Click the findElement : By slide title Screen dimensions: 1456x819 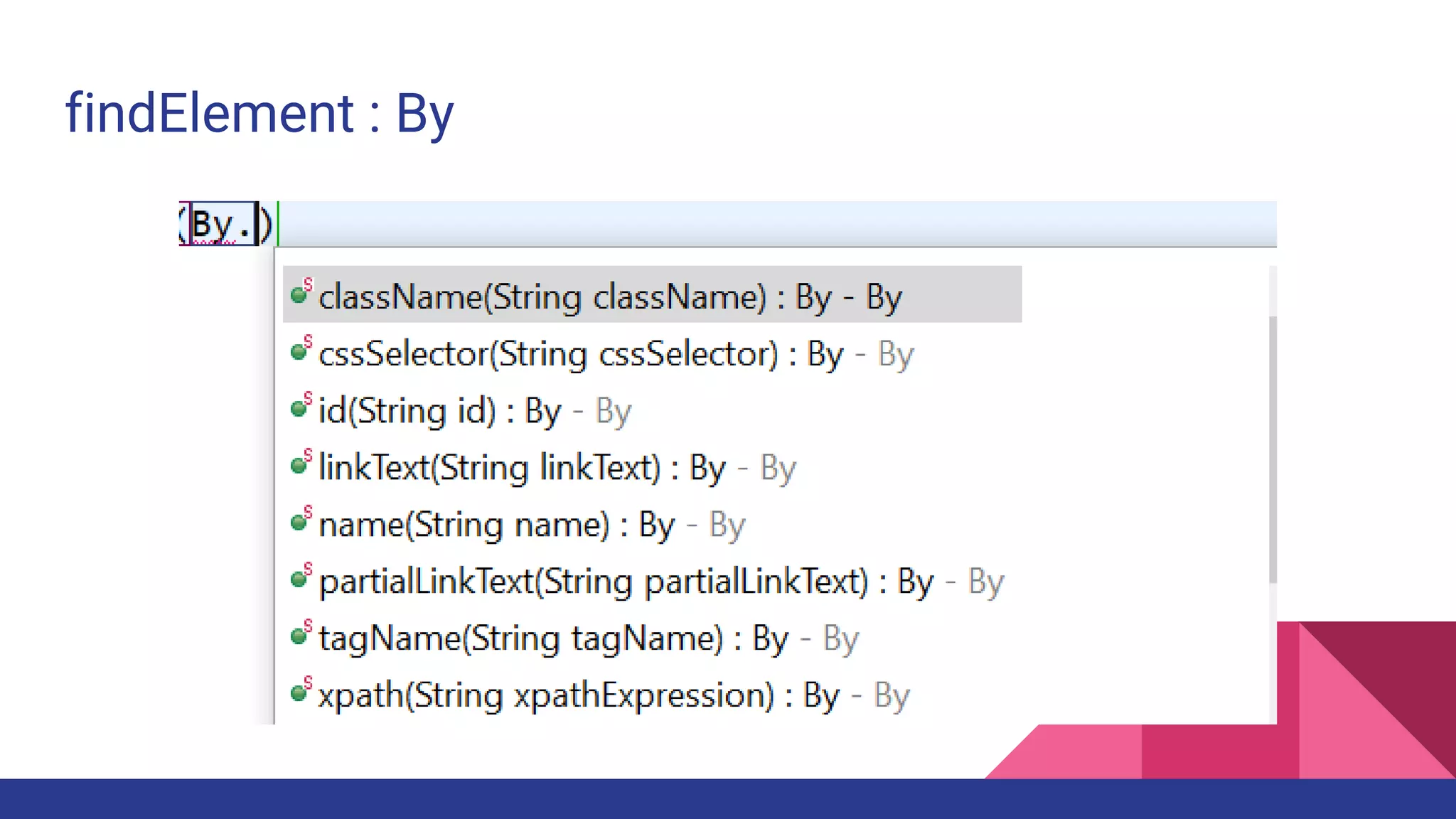click(259, 113)
